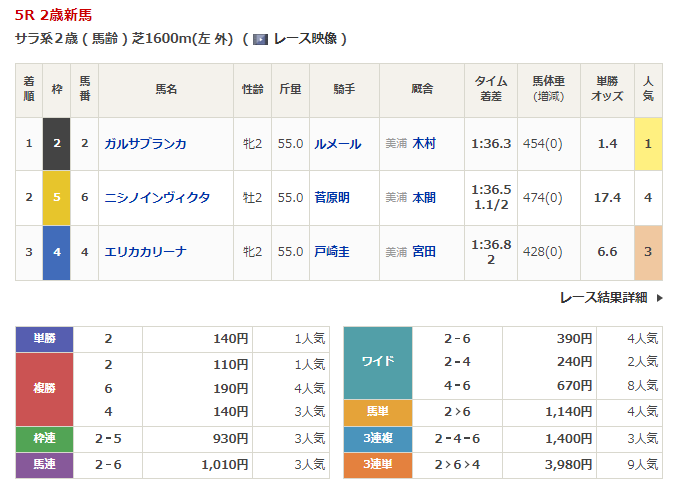Viewport: 678px width, 486px height.
Task: Click the black frame number 2 box
Action: click(x=56, y=144)
